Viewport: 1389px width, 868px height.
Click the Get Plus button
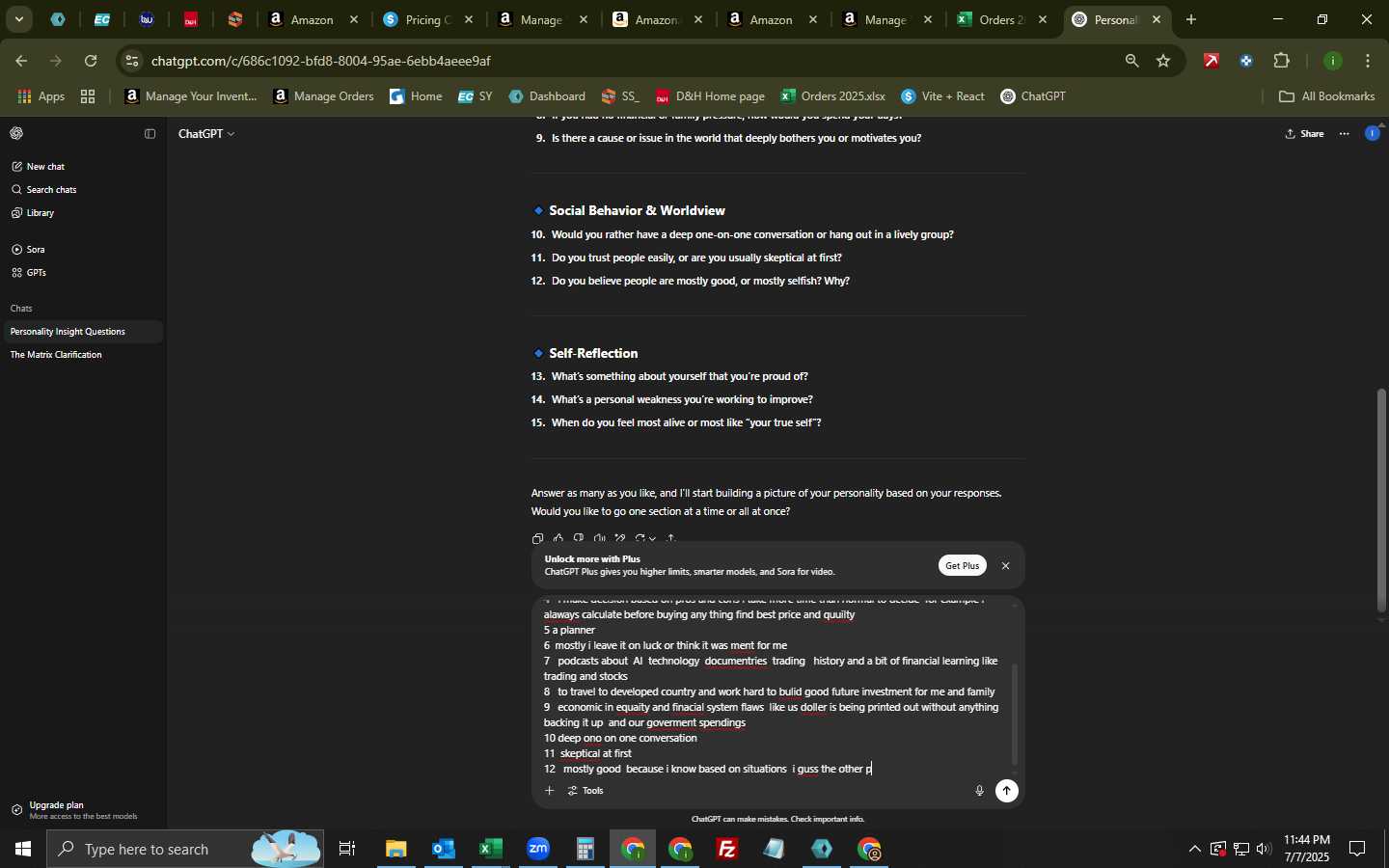pyautogui.click(x=962, y=566)
